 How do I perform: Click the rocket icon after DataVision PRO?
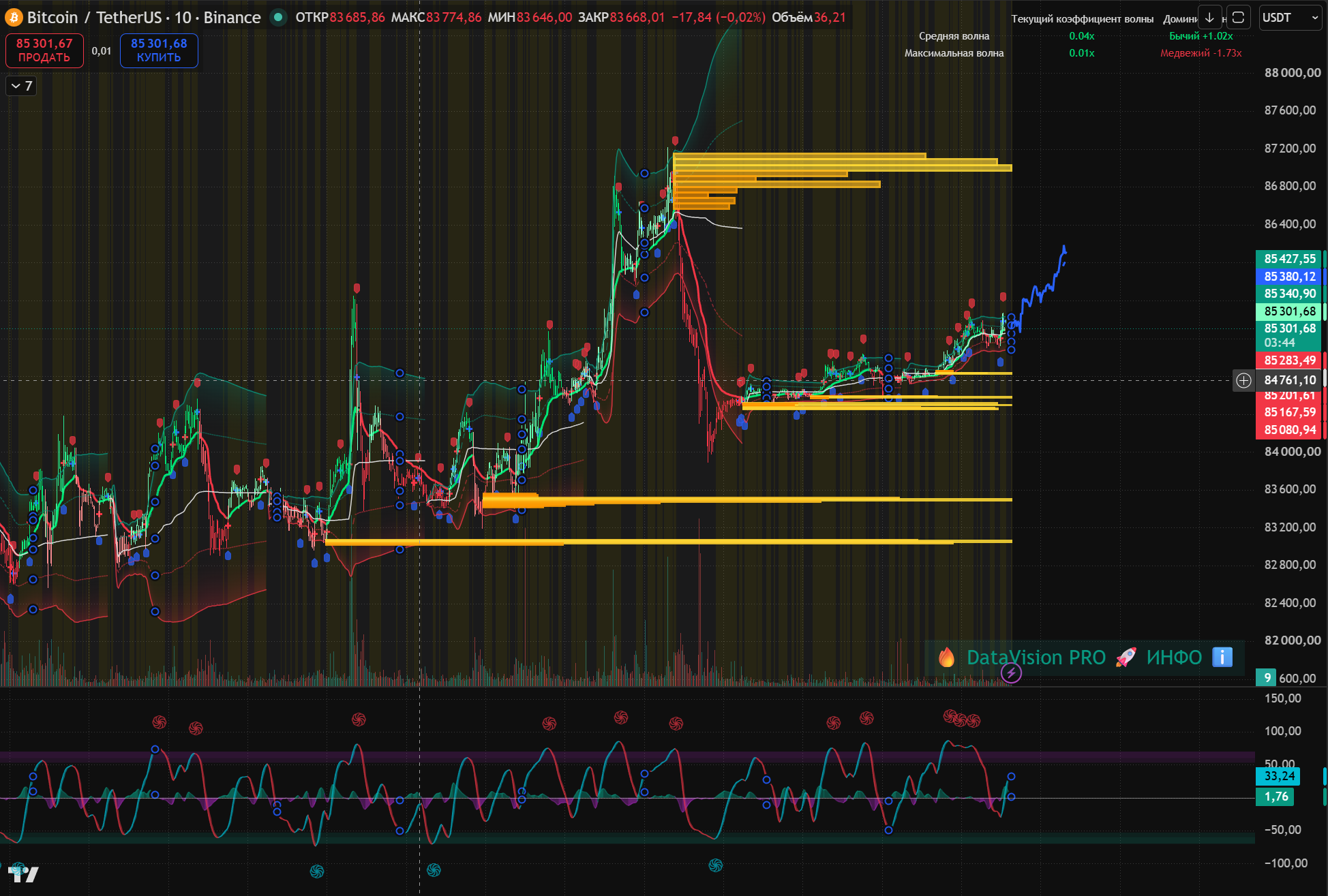(1126, 657)
